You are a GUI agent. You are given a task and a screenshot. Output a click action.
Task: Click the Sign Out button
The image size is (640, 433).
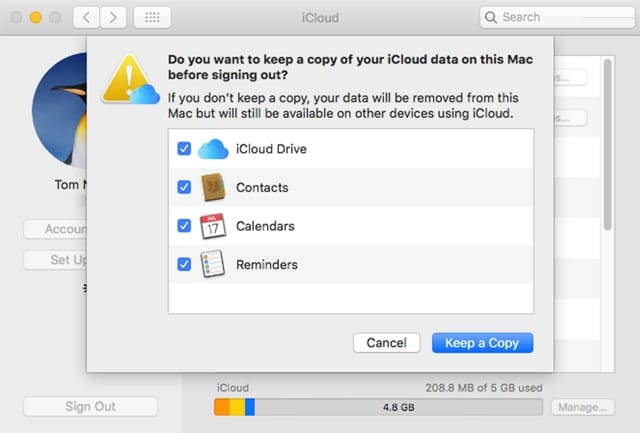pyautogui.click(x=91, y=407)
